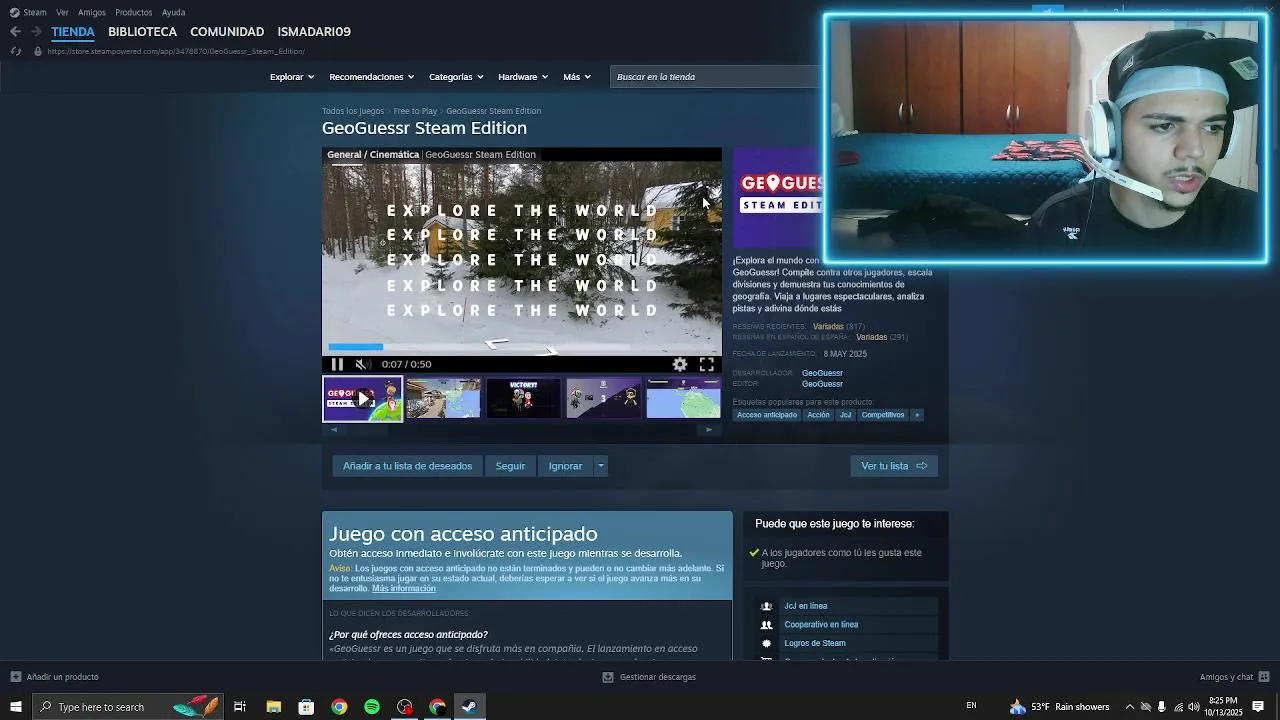
Task: Open the street view and map screenshot thumbnail
Action: point(443,398)
